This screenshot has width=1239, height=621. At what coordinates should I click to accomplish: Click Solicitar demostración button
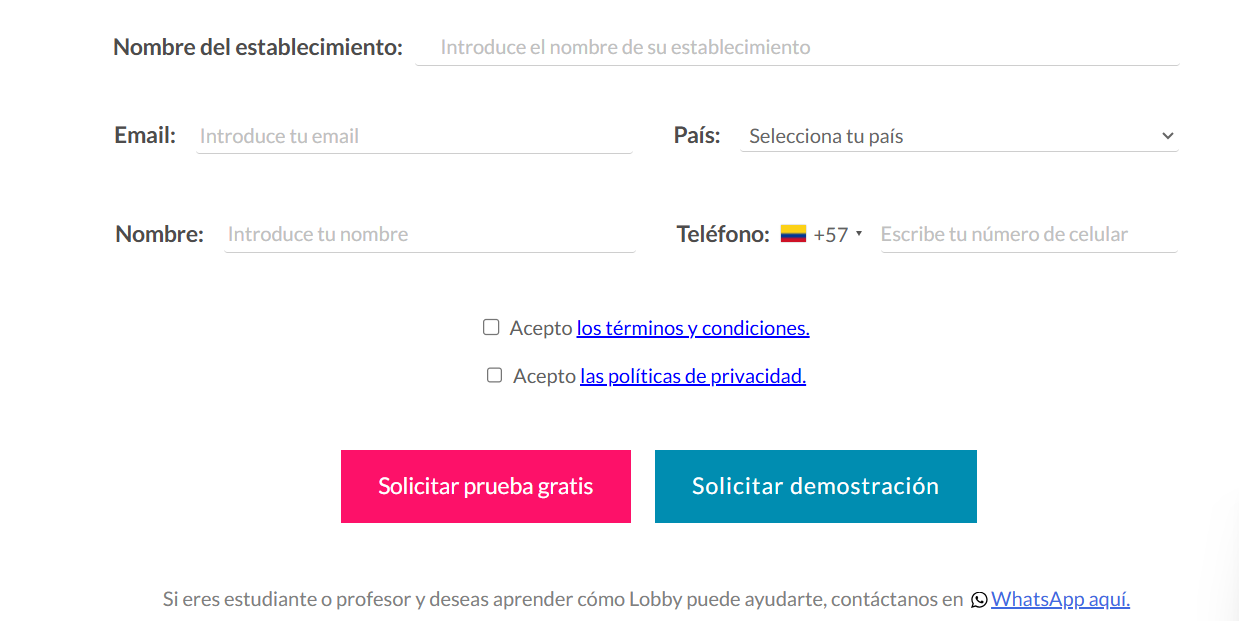[x=816, y=486]
